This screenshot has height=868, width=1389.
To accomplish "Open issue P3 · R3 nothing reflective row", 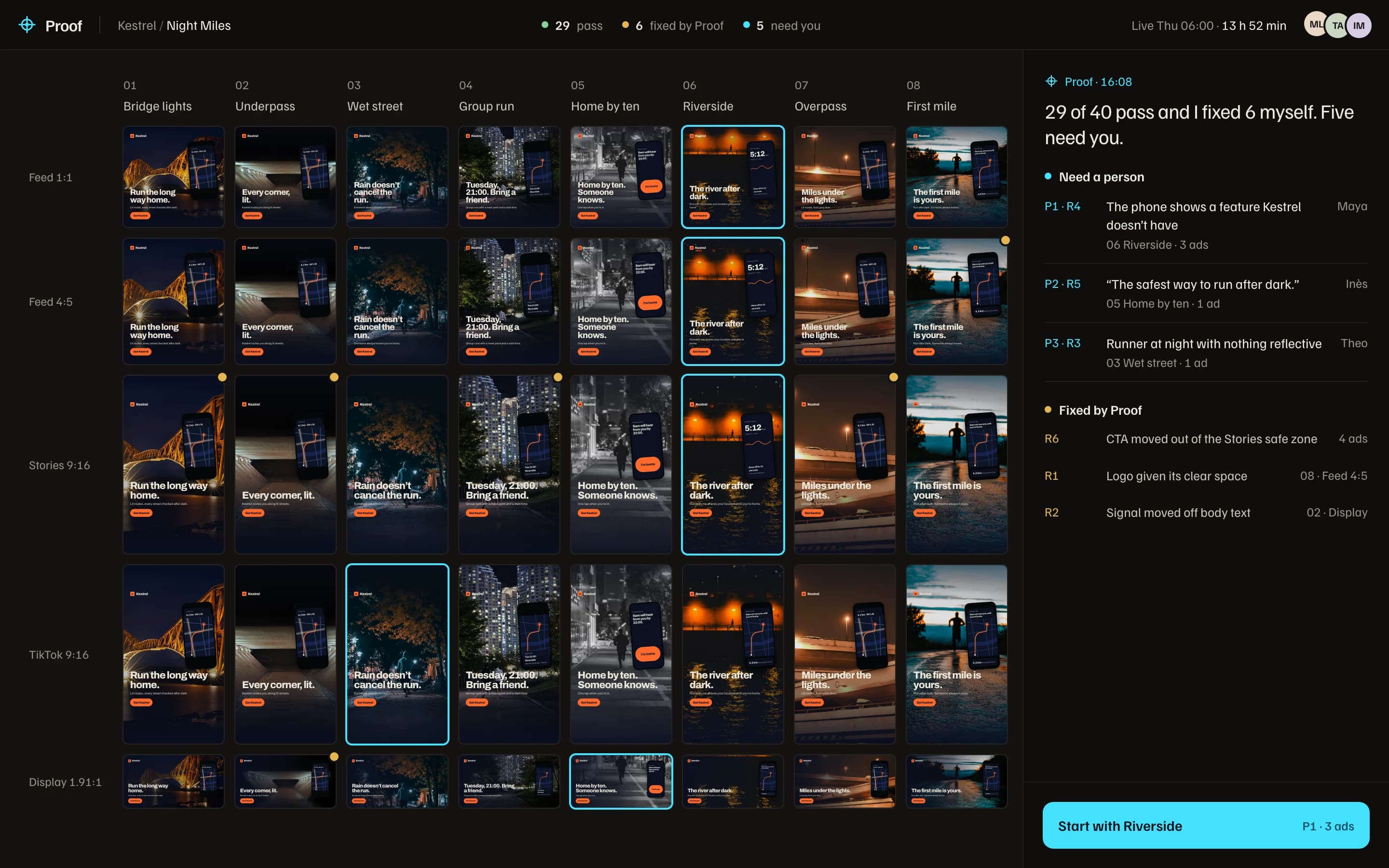I will pos(1205,353).
